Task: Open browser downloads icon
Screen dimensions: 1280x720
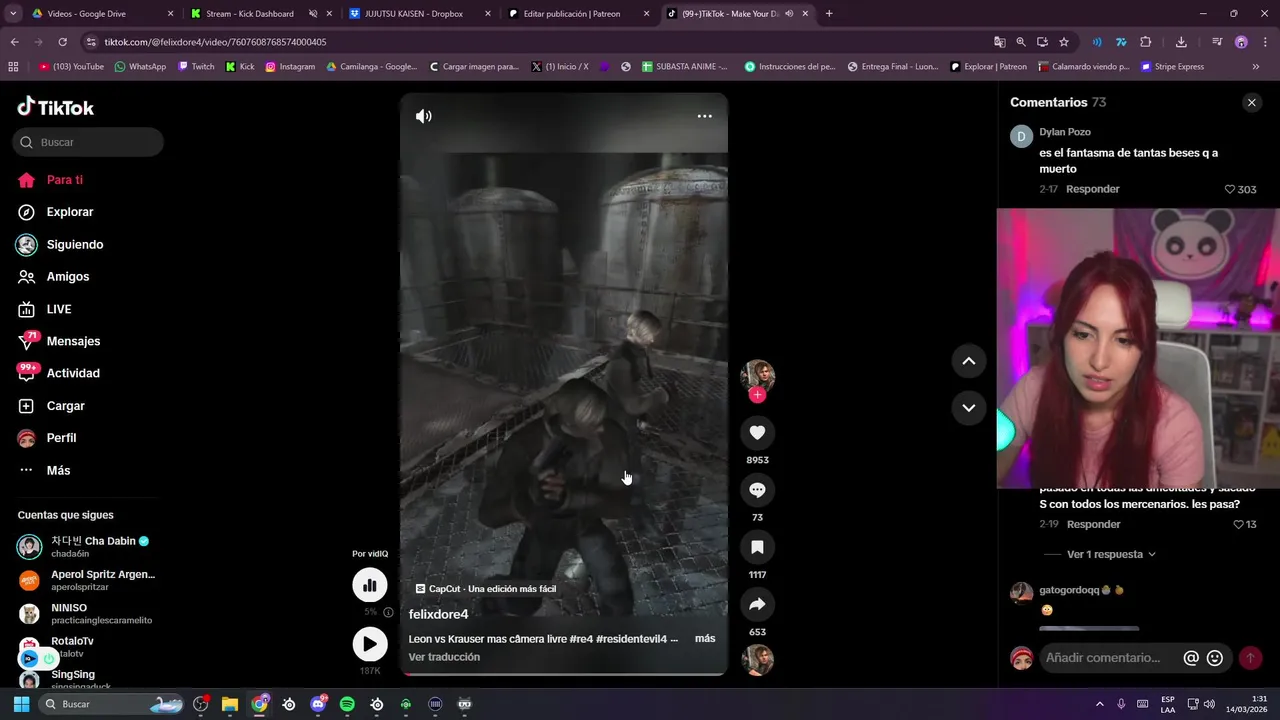Action: [1181, 42]
